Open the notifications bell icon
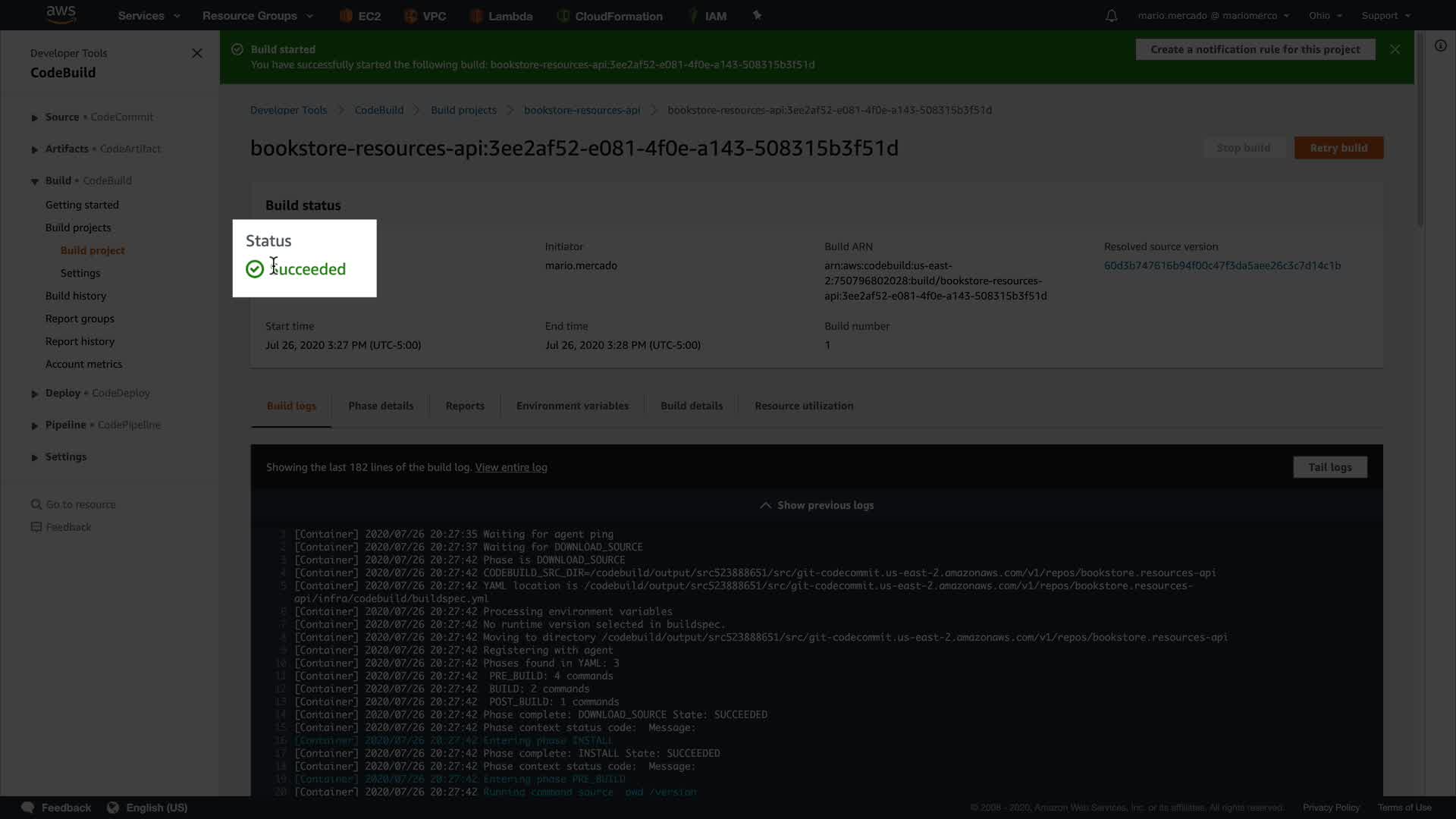This screenshot has width=1456, height=819. click(1111, 16)
